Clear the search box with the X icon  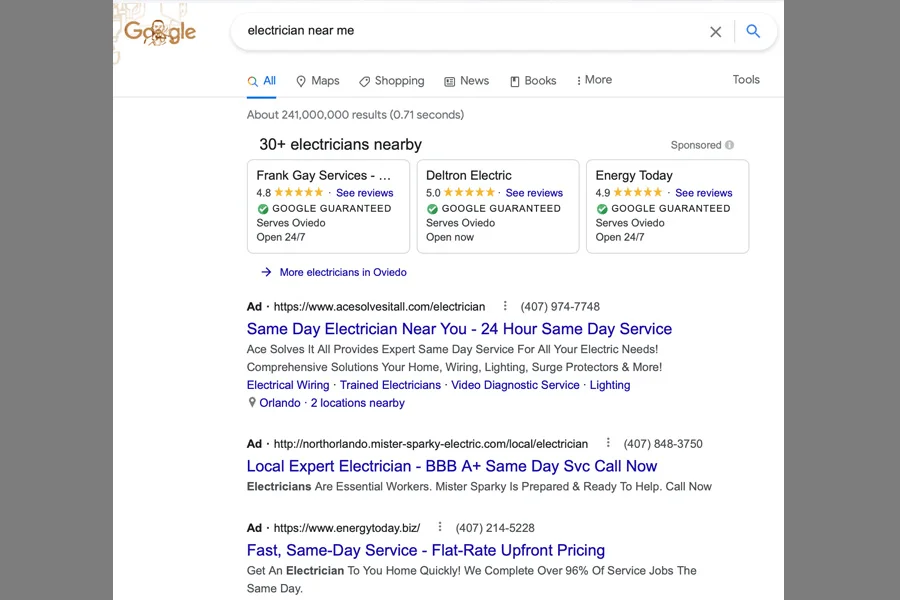(715, 32)
